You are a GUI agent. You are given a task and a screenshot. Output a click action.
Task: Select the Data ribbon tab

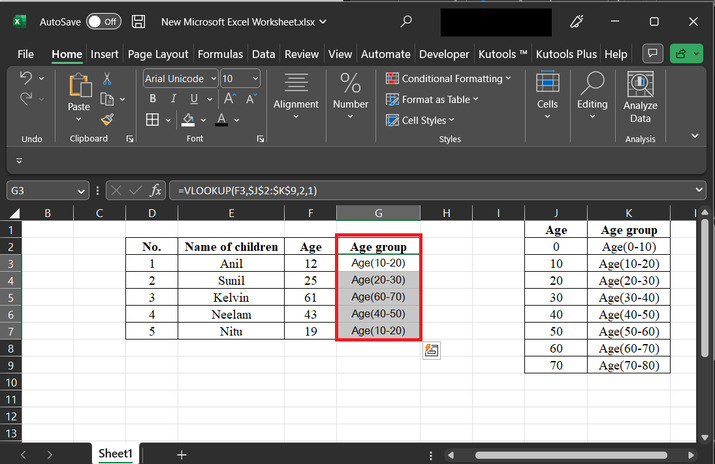[264, 54]
